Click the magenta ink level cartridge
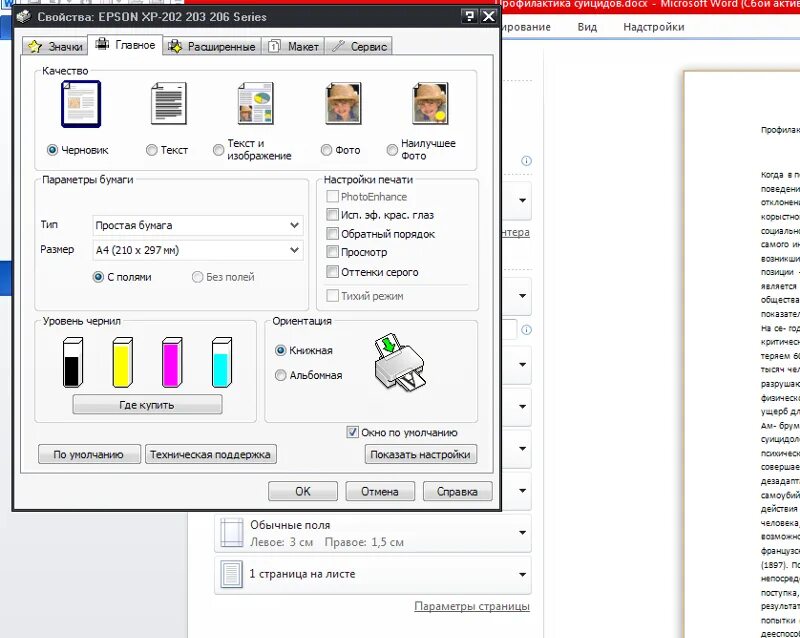Screen dimensions: 800x638 [172, 362]
